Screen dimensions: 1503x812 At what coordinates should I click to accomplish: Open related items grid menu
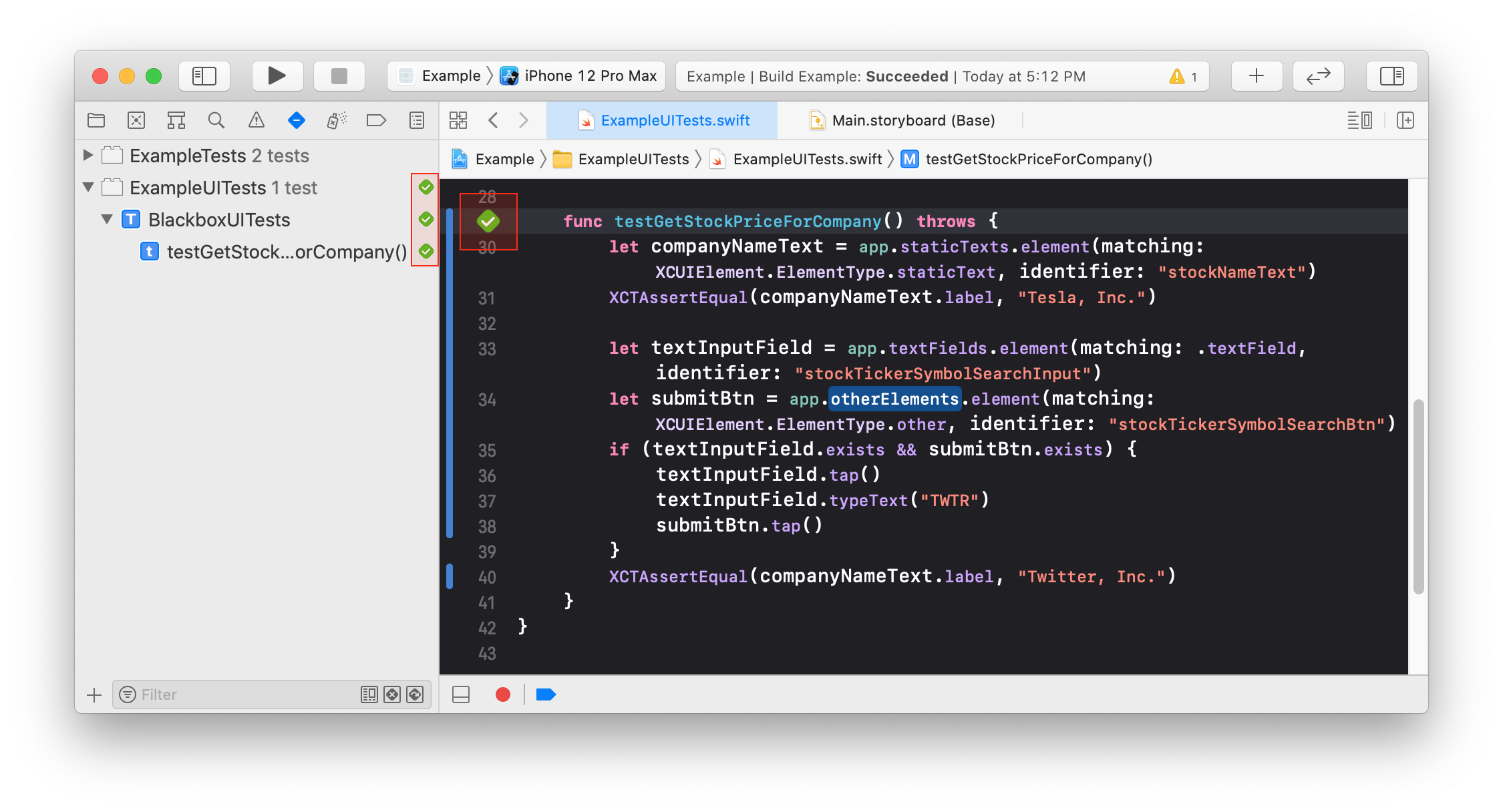click(458, 120)
